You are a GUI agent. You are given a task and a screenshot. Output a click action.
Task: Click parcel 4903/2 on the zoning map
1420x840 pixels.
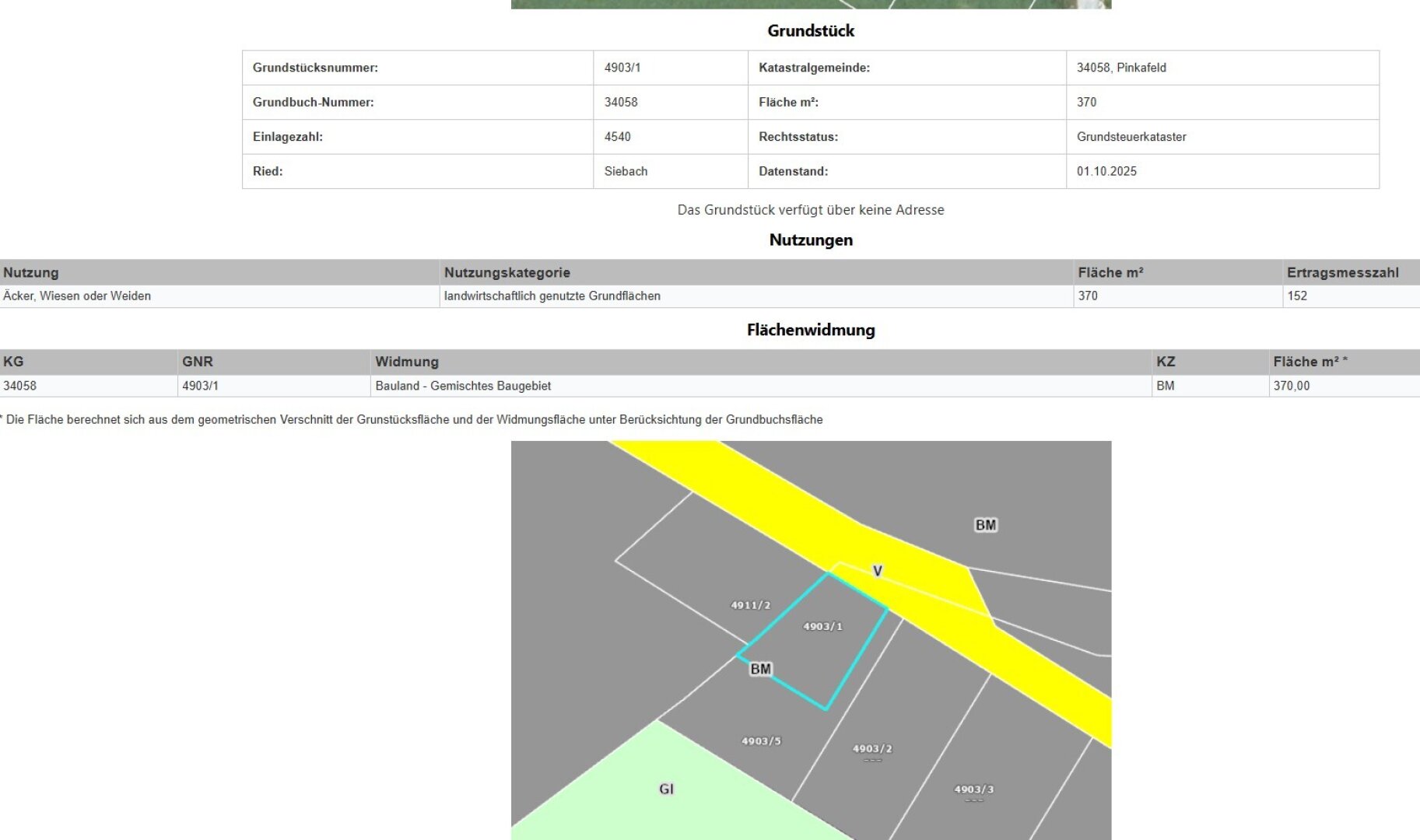pos(873,747)
